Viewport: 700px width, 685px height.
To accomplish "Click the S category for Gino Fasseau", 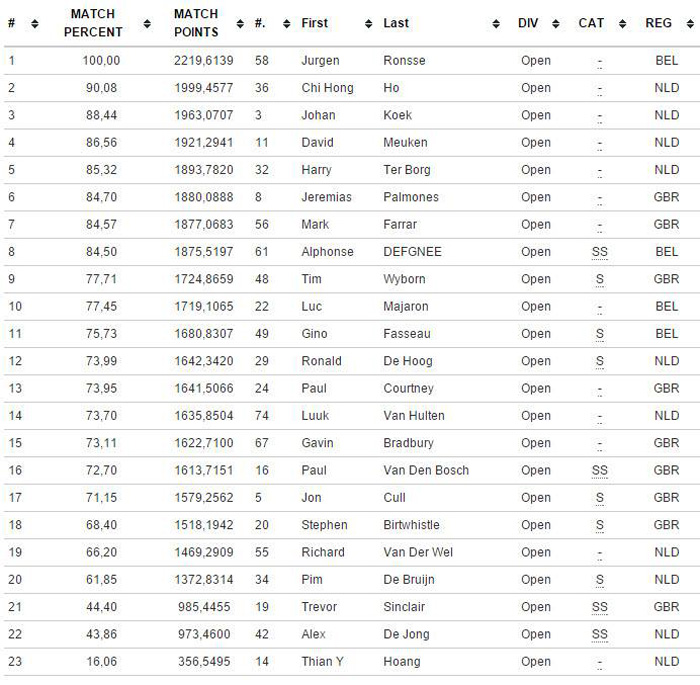I will [x=599, y=334].
